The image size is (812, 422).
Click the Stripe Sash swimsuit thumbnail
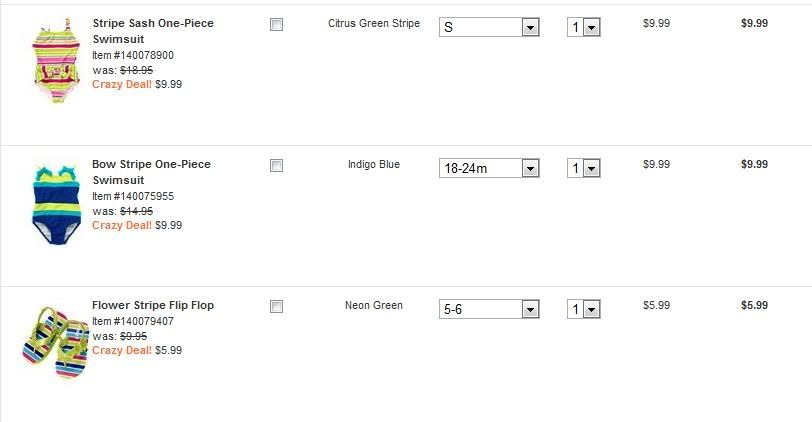point(50,62)
